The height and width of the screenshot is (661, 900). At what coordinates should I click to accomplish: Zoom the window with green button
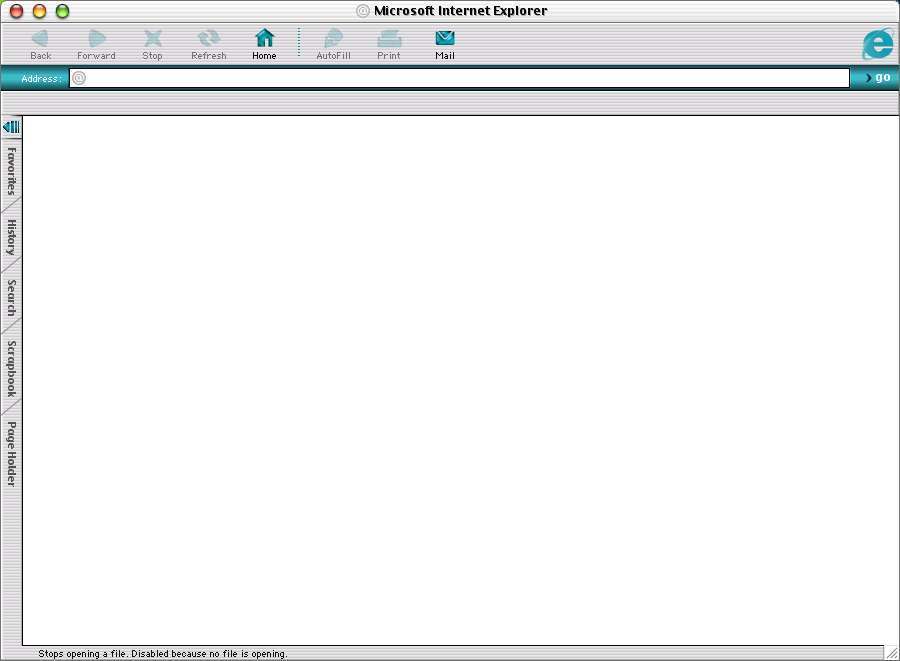[x=62, y=11]
